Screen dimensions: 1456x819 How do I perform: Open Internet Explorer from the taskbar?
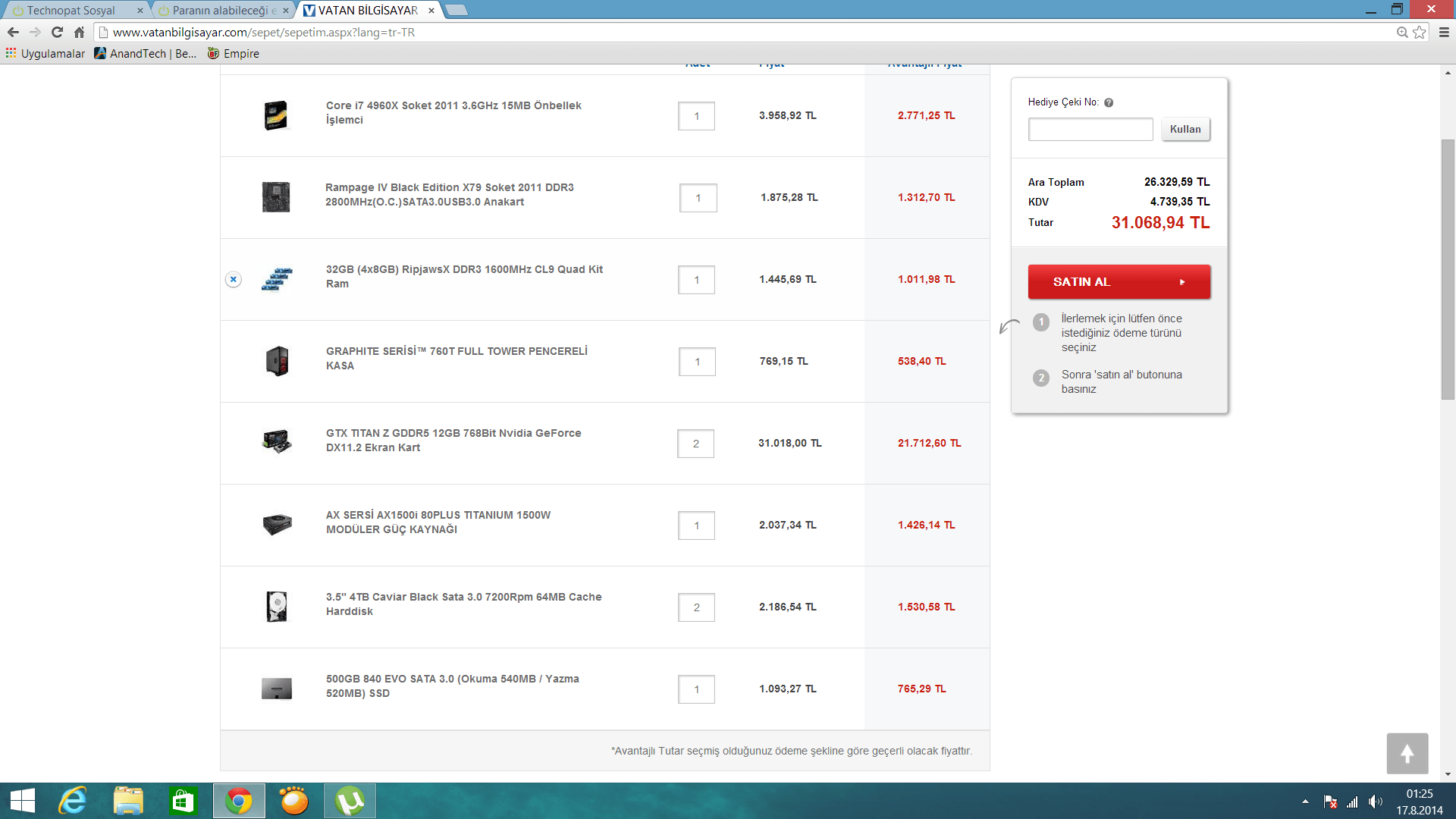click(73, 801)
